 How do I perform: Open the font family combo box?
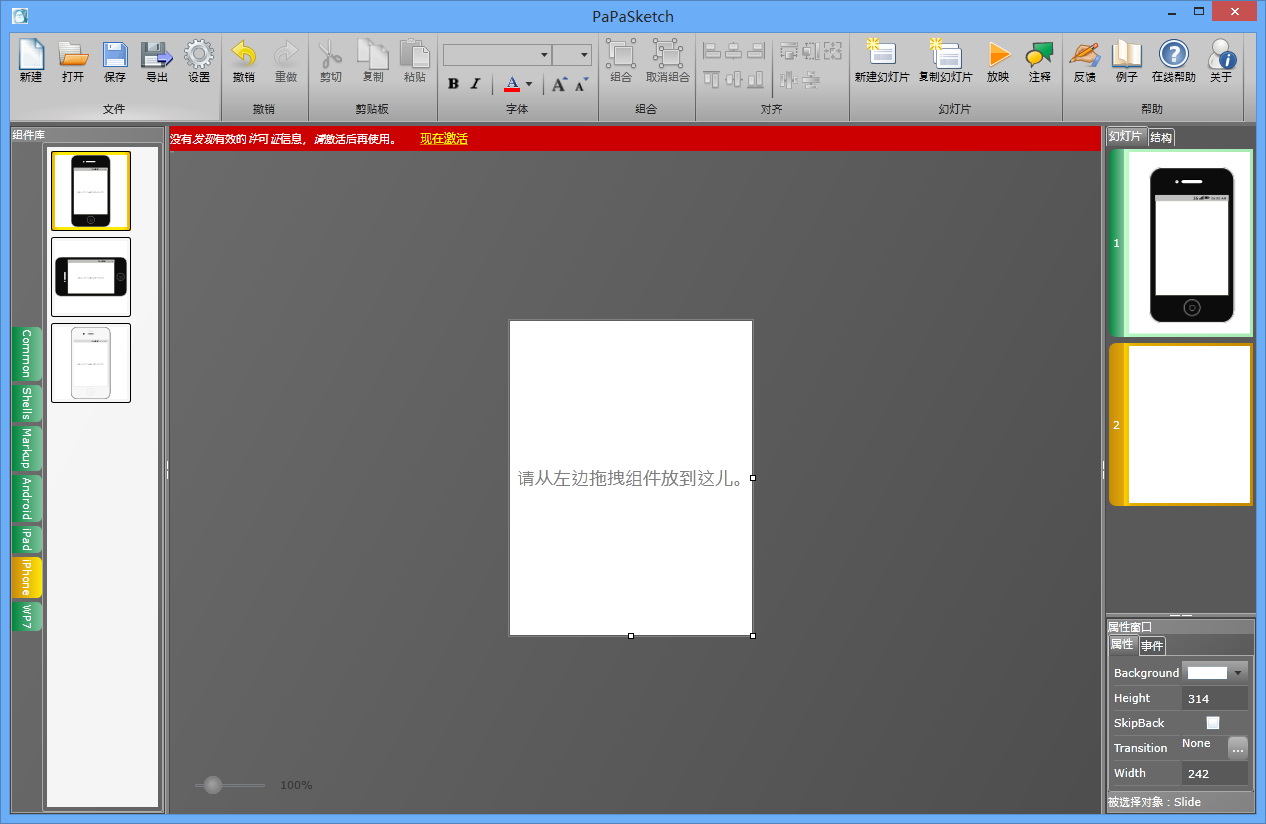(x=498, y=55)
